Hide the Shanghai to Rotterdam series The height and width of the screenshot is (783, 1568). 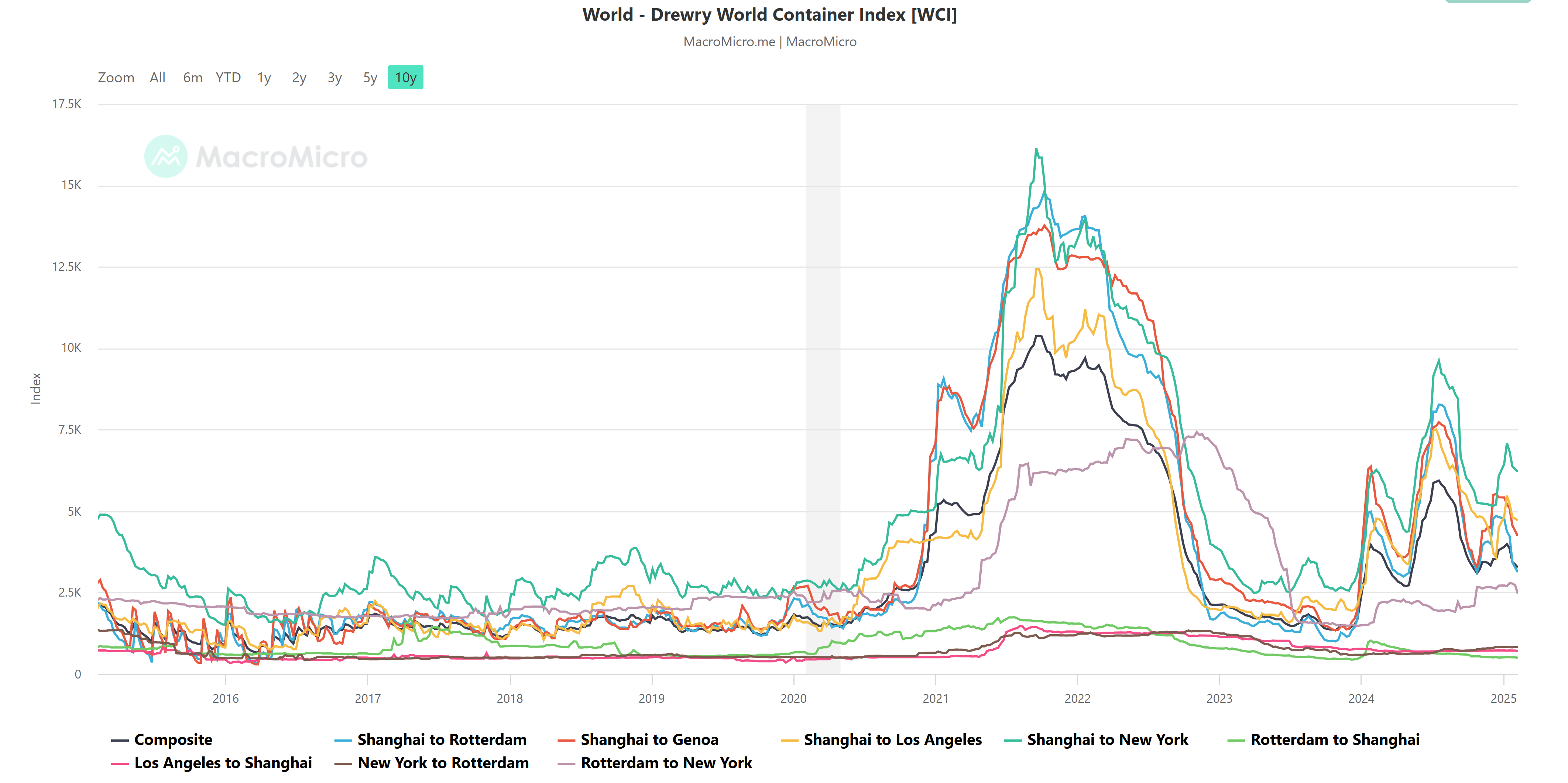[x=441, y=740]
